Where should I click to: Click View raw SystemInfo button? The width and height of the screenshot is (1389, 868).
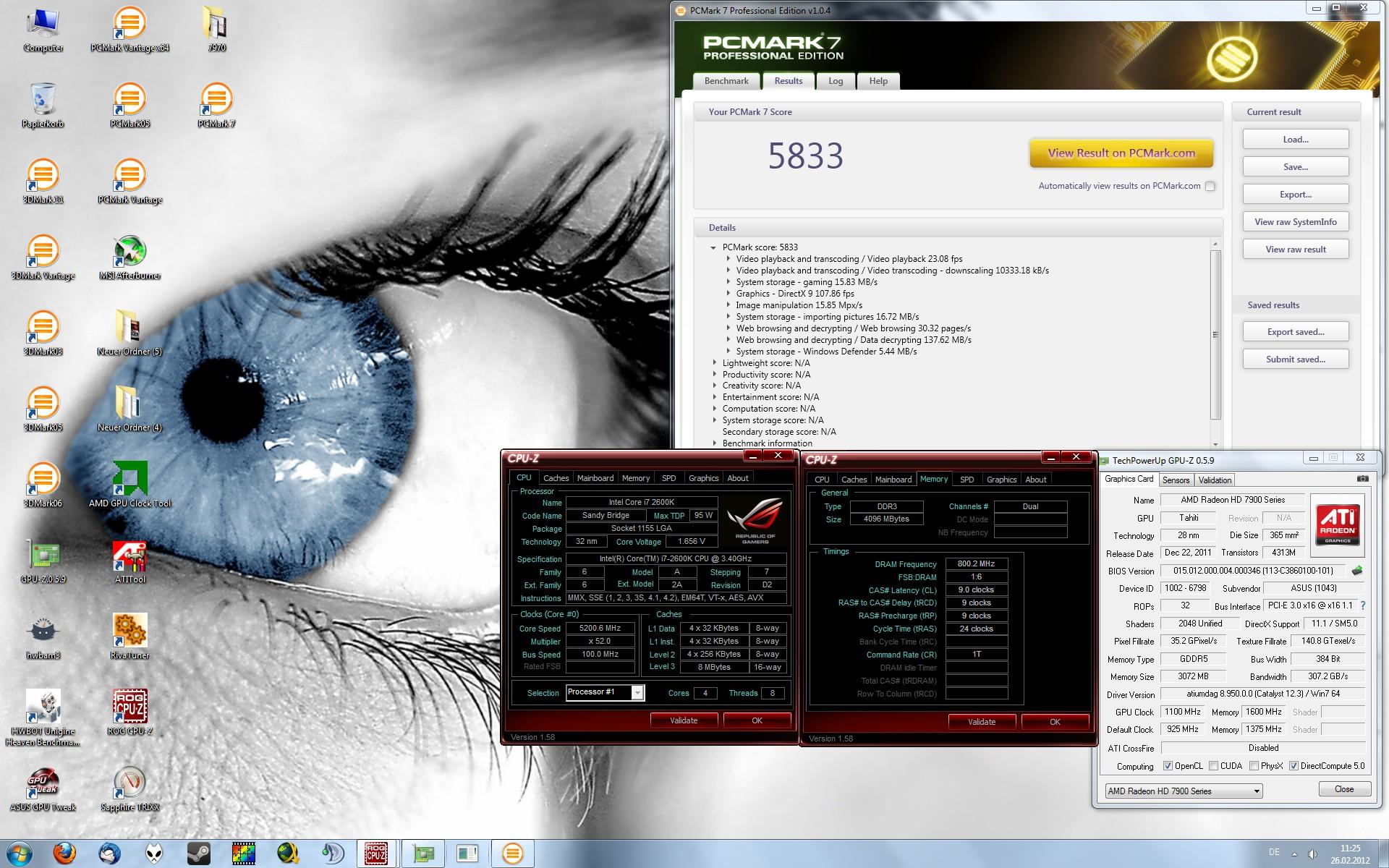(x=1296, y=222)
